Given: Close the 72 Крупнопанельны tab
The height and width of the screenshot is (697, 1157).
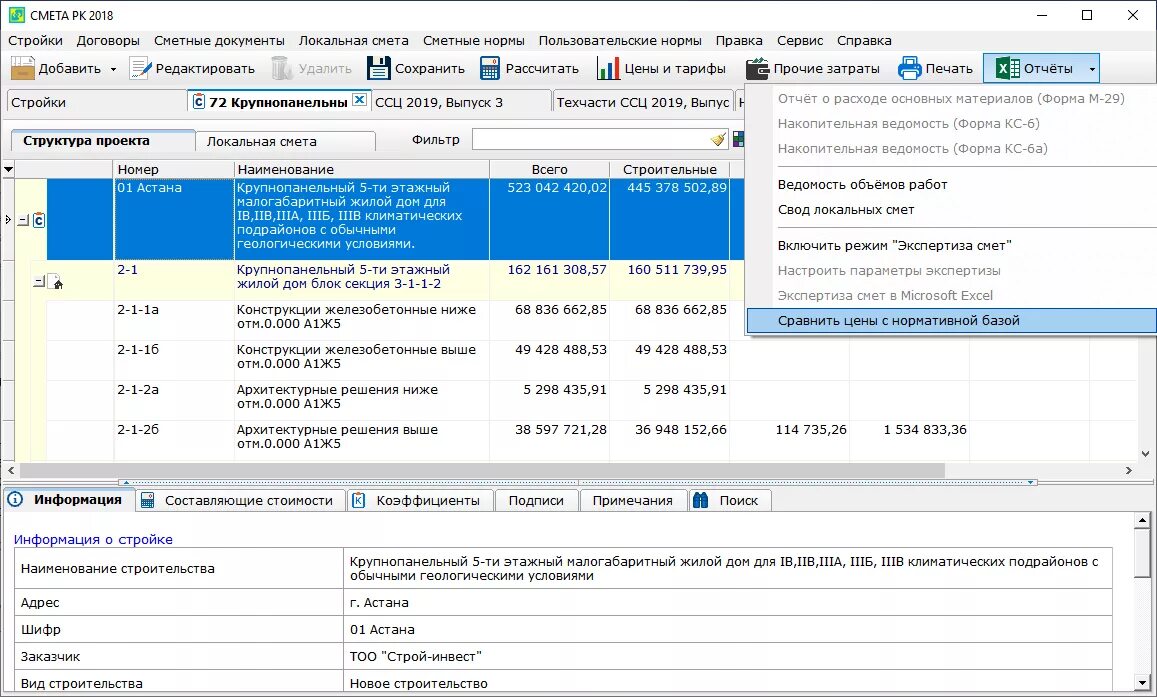Looking at the screenshot, I should (359, 100).
